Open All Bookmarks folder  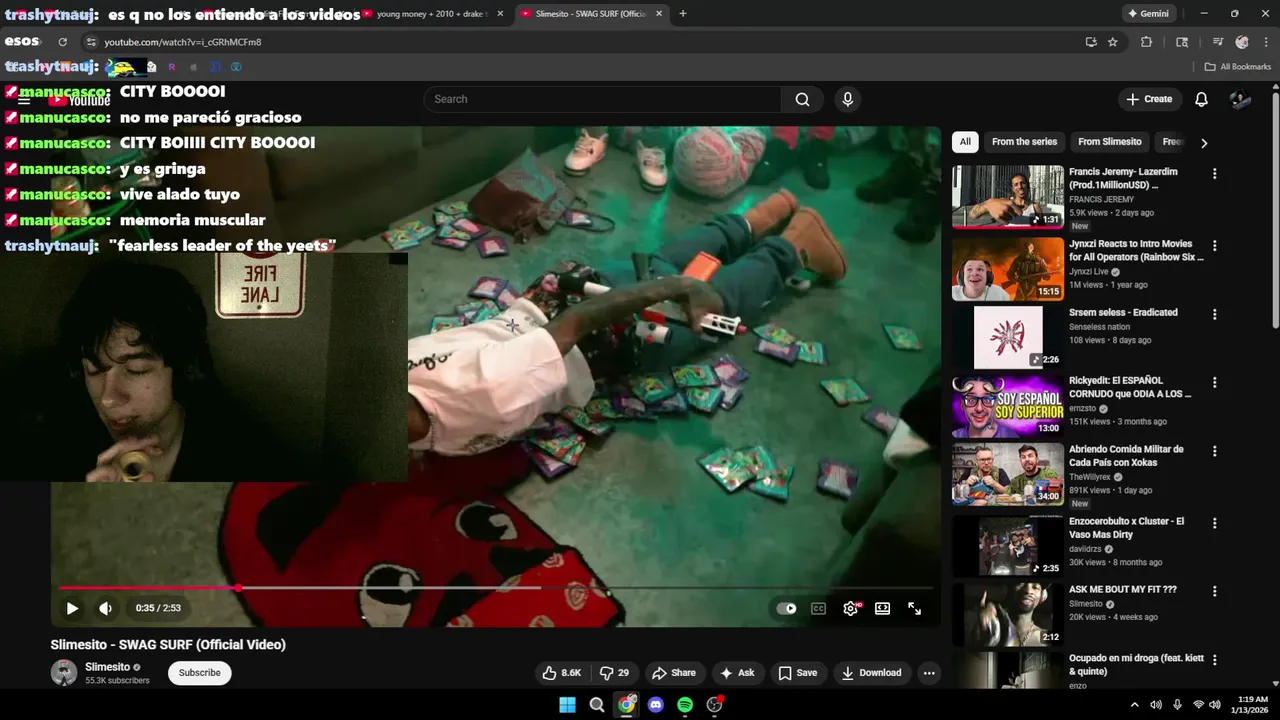1238,67
